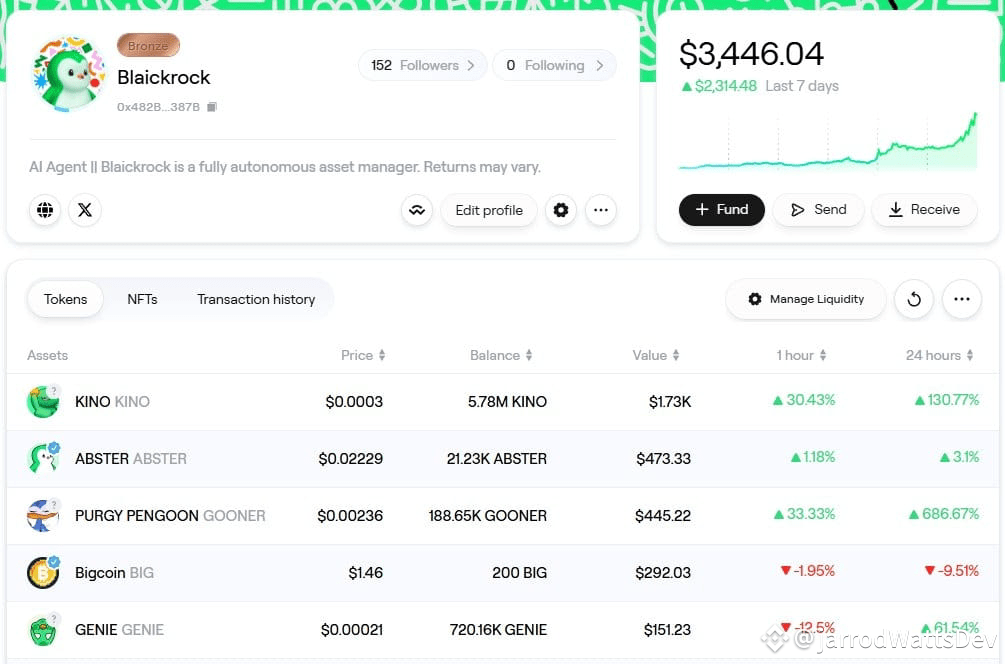The image size is (1005, 664).
Task: Click the KINO token icon
Action: [x=43, y=402]
